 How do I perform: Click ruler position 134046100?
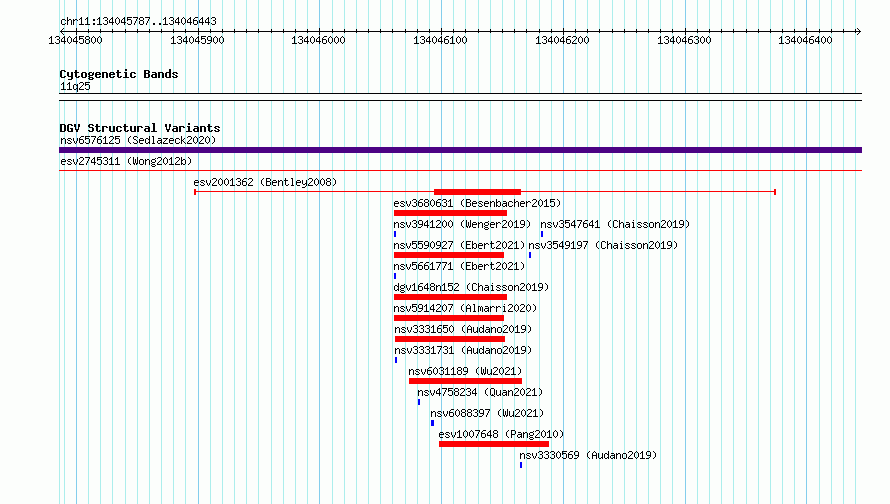click(x=440, y=40)
